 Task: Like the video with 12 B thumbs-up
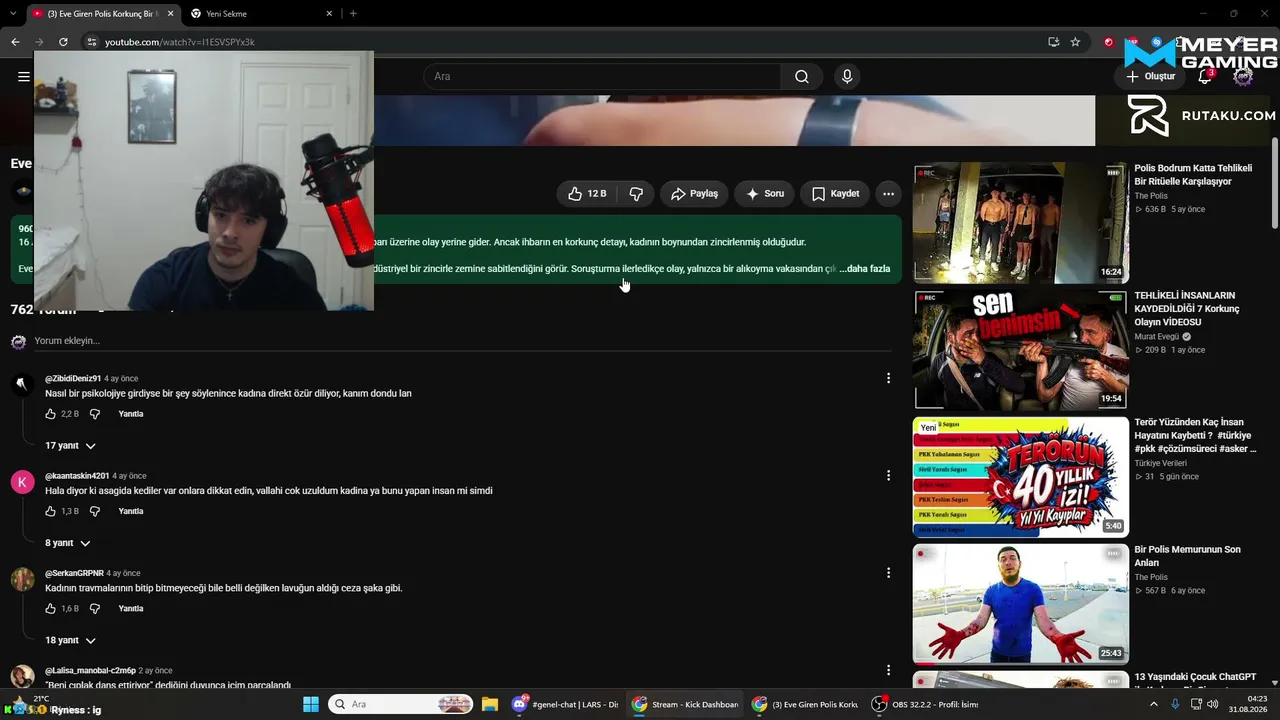tap(587, 194)
